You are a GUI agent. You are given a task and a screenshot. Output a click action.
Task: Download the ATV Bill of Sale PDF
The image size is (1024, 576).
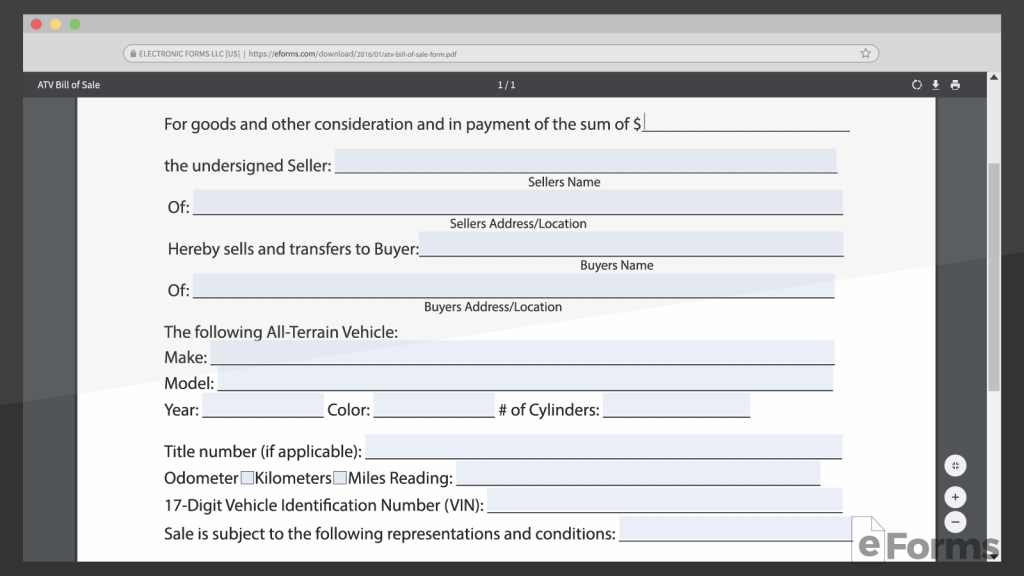936,85
